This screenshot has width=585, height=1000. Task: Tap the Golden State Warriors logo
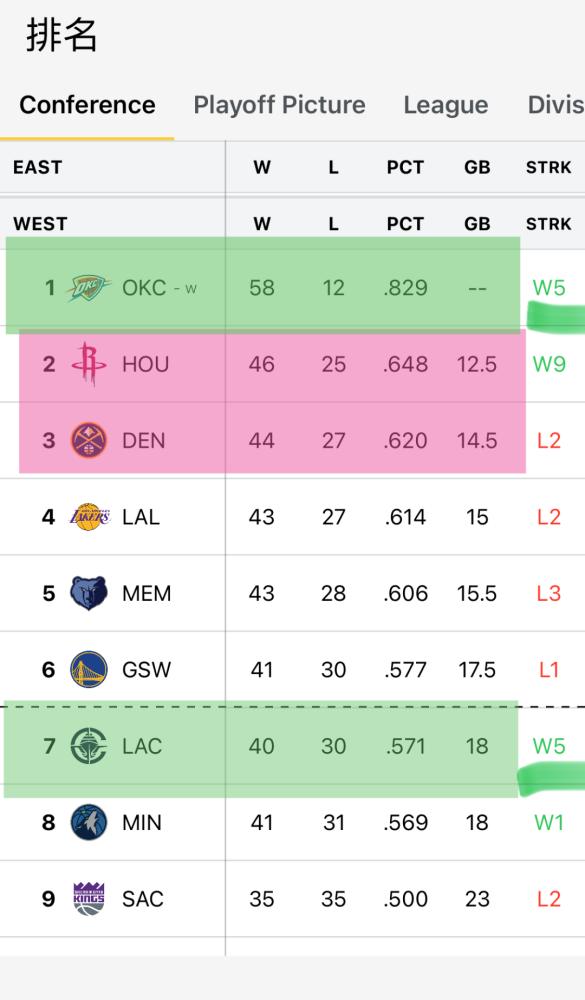click(x=89, y=670)
